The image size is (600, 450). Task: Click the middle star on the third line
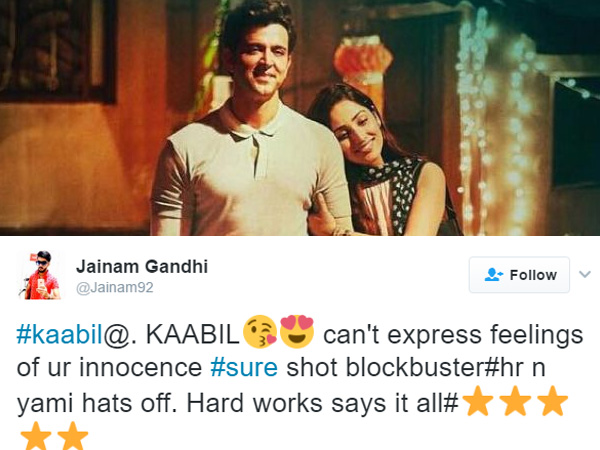pos(515,401)
